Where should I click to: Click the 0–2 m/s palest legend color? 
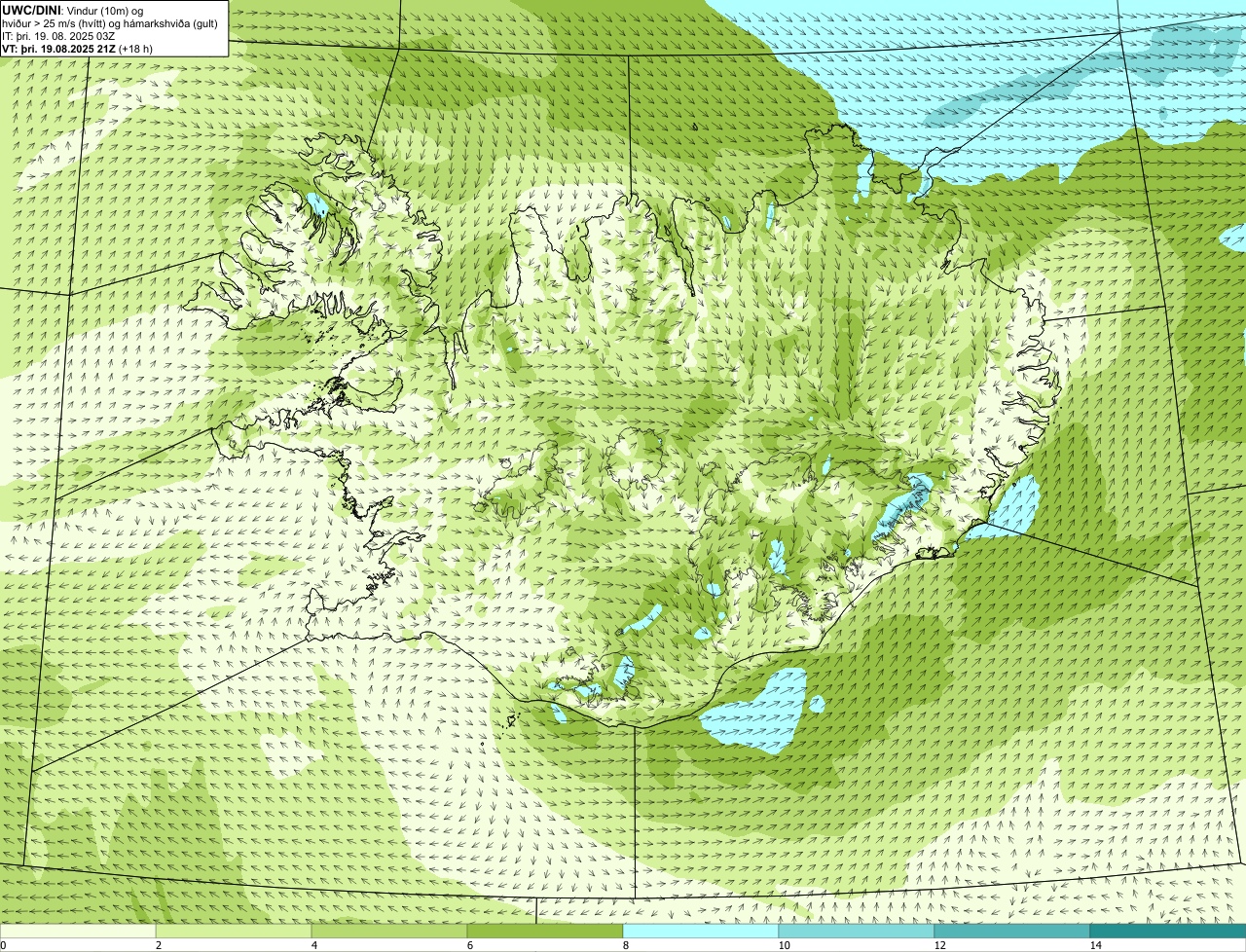pos(78,931)
